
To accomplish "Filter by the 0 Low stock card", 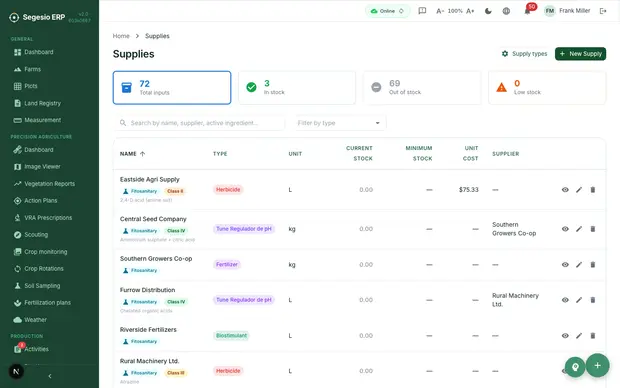I will pos(547,88).
